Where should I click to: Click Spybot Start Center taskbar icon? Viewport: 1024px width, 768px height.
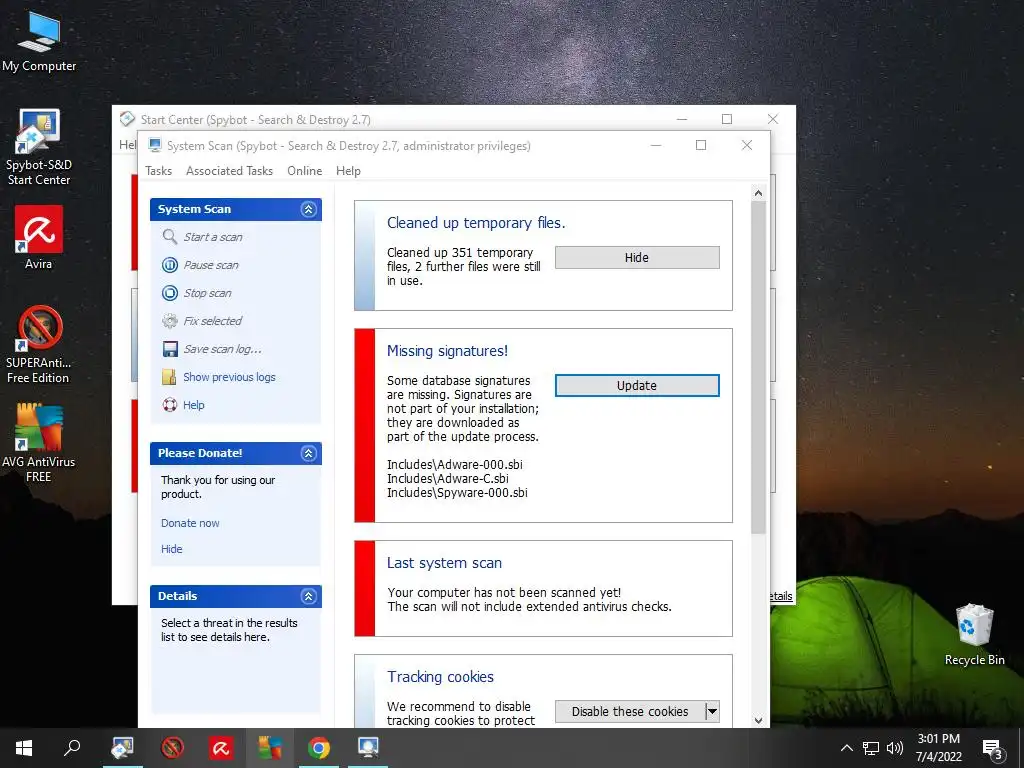click(123, 748)
